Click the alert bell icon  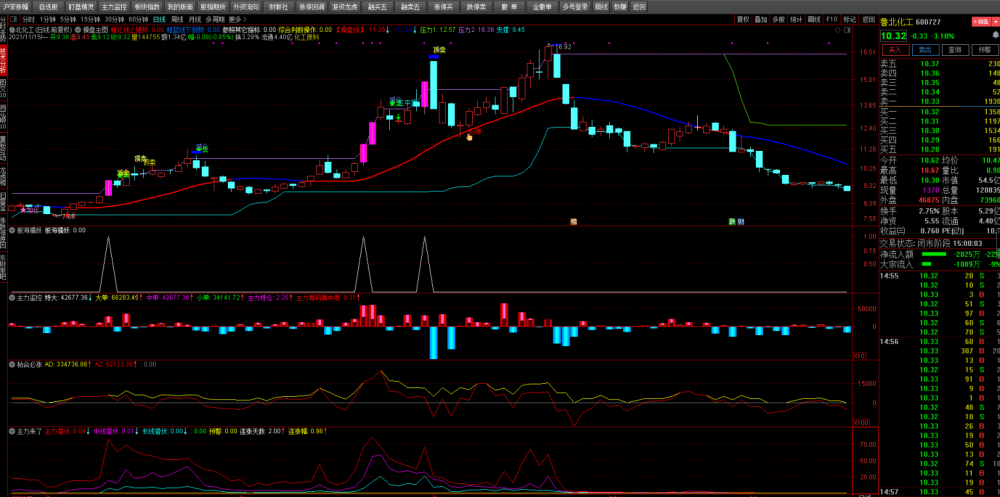point(995,35)
